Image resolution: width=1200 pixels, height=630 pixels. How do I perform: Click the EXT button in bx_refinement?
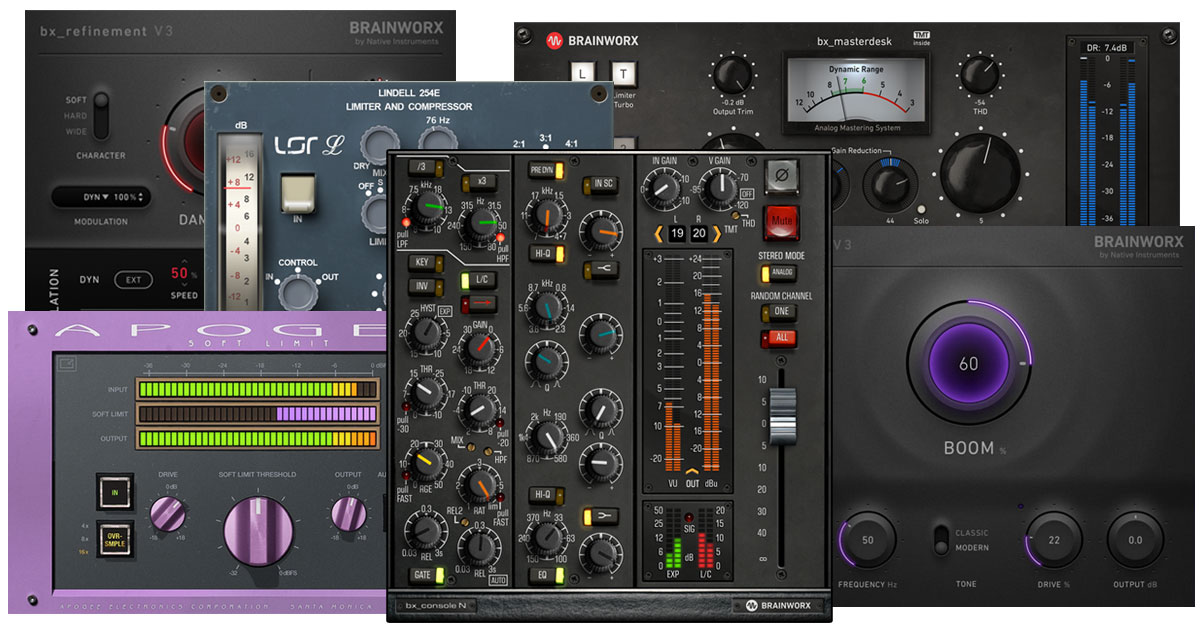click(133, 280)
